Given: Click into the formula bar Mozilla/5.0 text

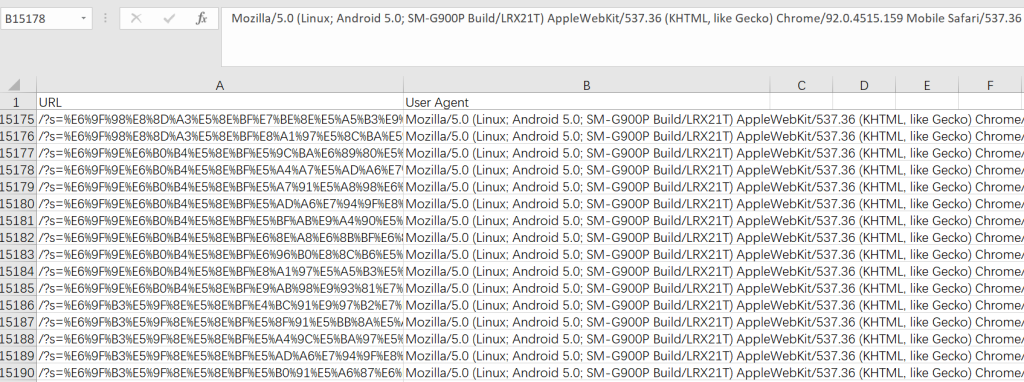Looking at the screenshot, I should tap(626, 18).
